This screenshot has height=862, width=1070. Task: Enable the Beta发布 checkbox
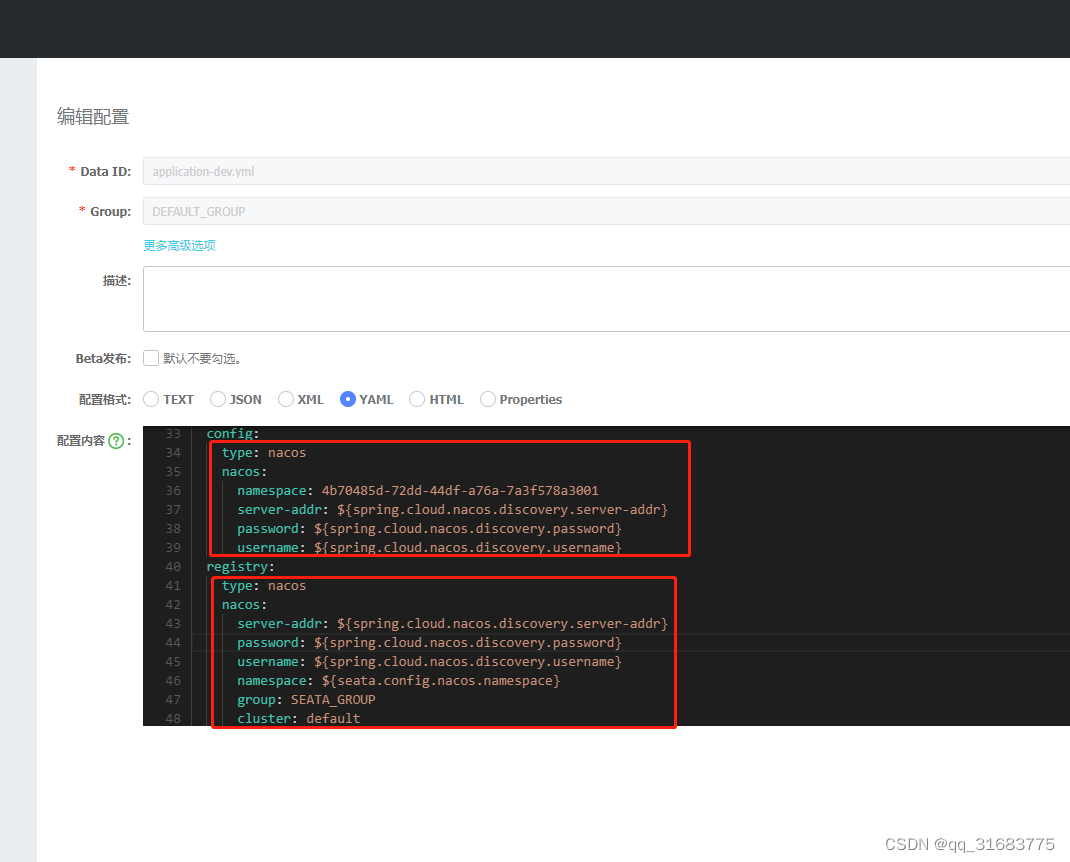[151, 358]
